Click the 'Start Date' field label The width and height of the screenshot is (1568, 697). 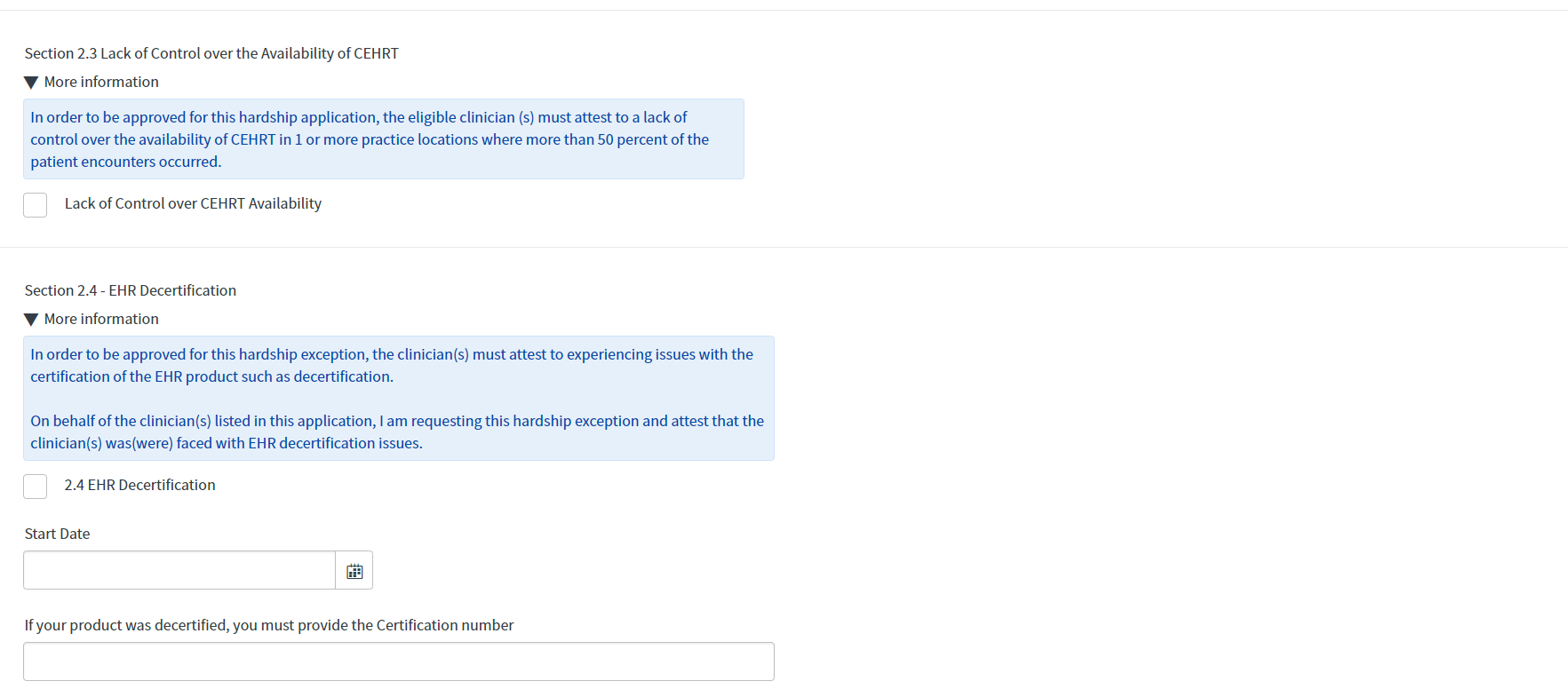[x=58, y=535]
